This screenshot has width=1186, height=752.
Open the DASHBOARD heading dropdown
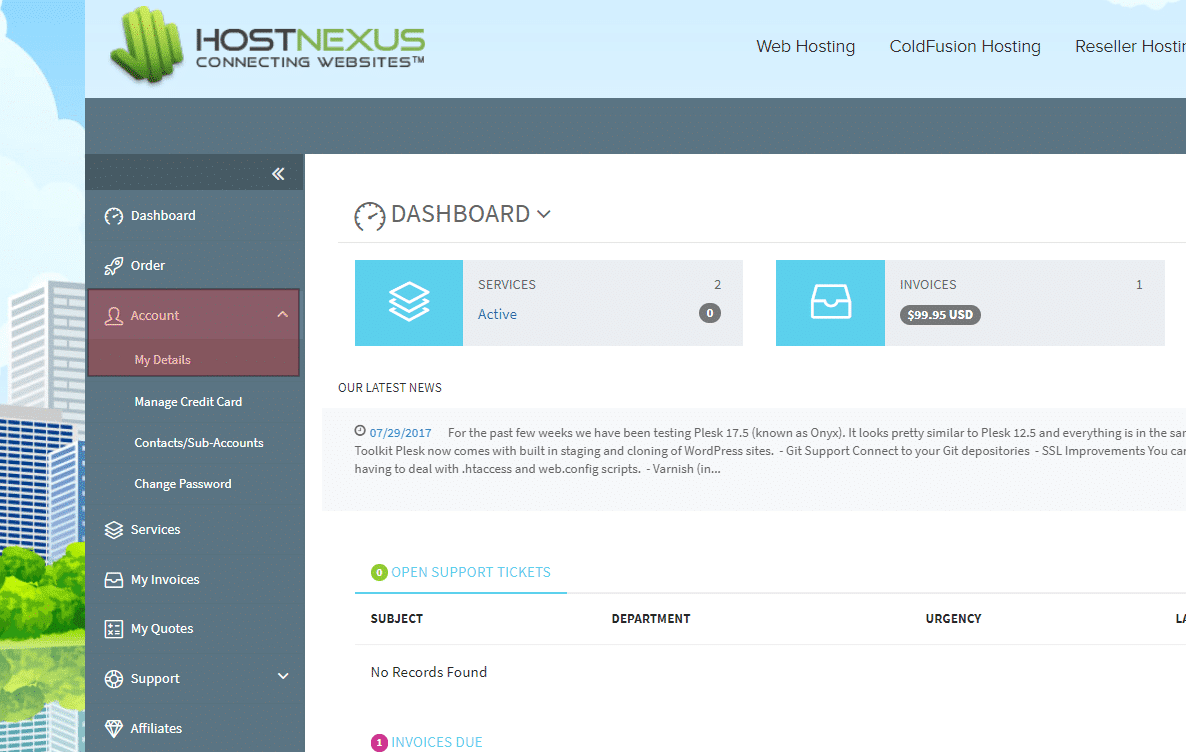544,214
